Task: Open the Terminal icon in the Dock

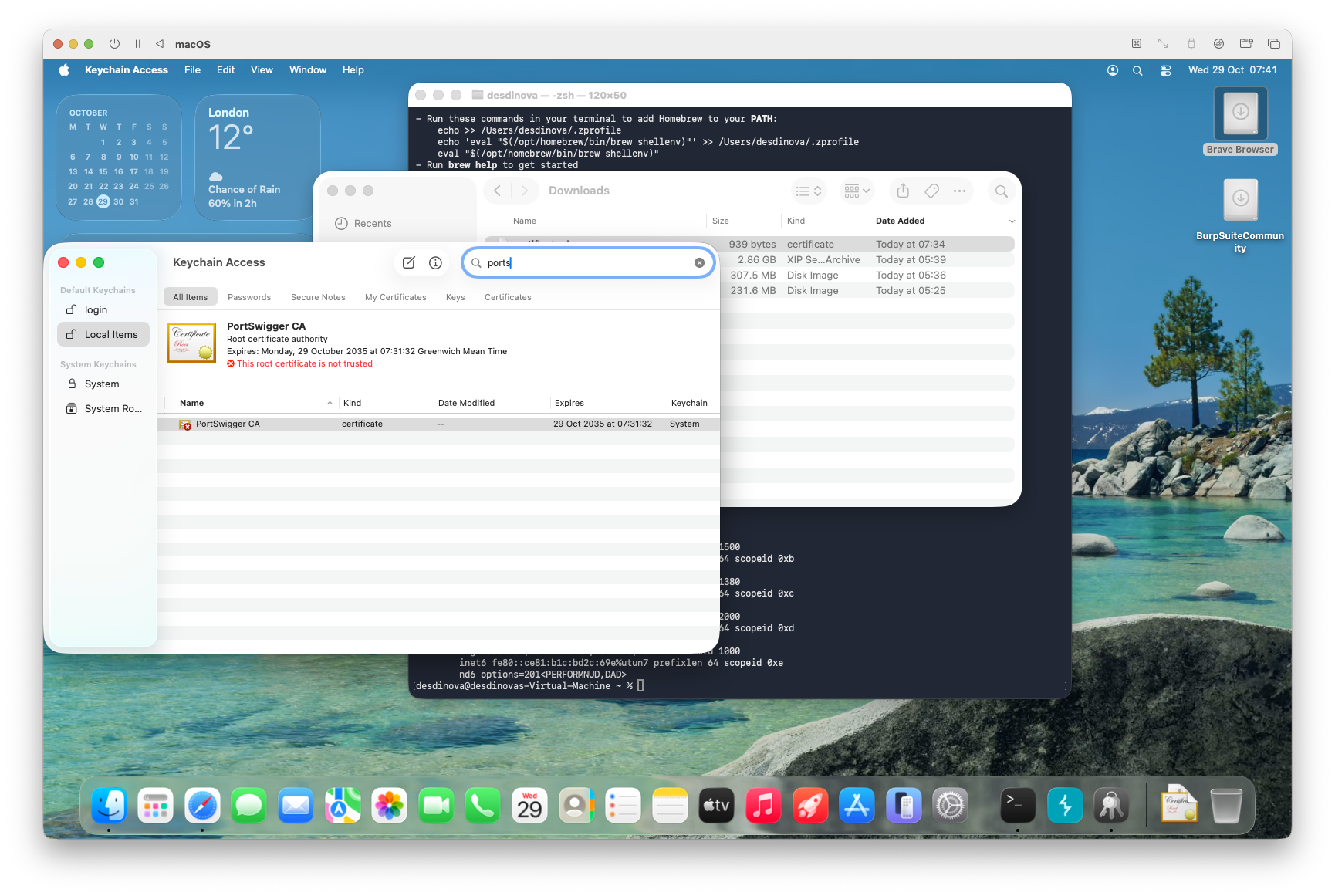Action: pyautogui.click(x=1017, y=806)
